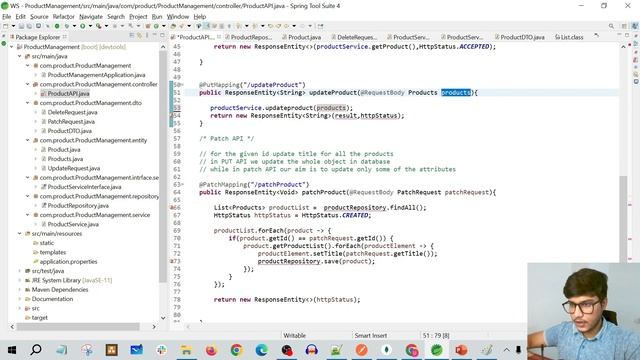640x360 pixels.
Task: Select ProductAPI.java in Package Explorer
Action: click(x=68, y=94)
